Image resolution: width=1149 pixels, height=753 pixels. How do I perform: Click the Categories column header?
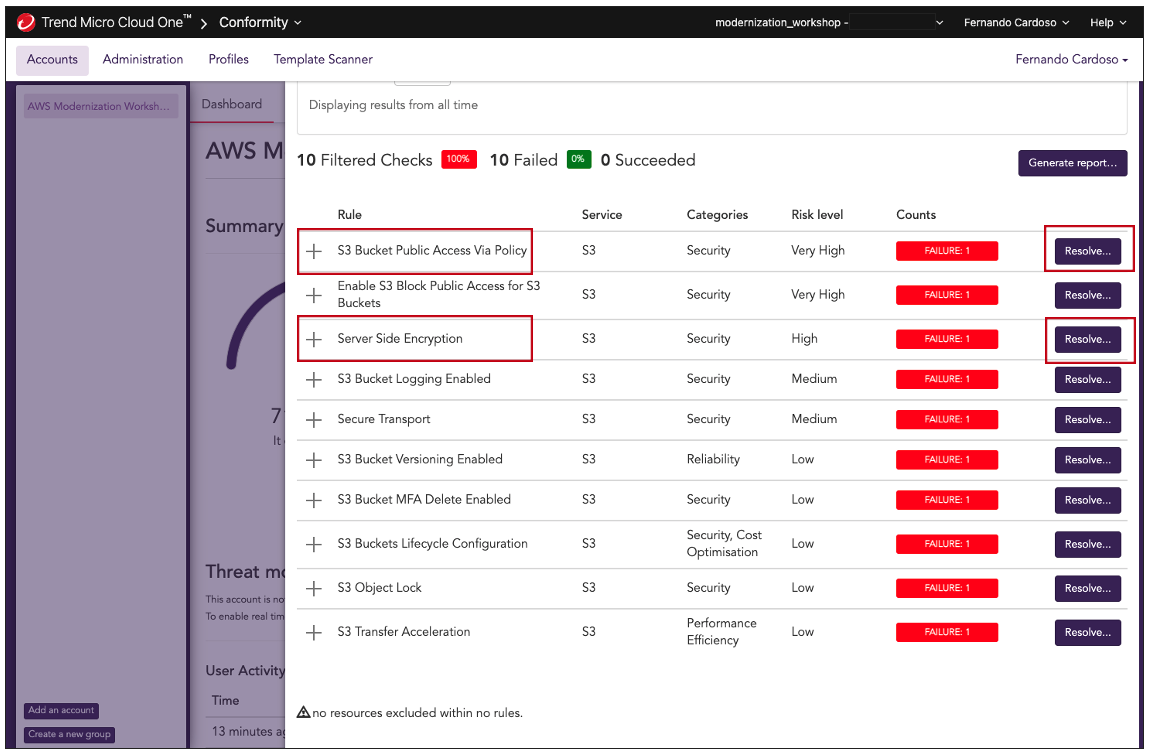717,215
